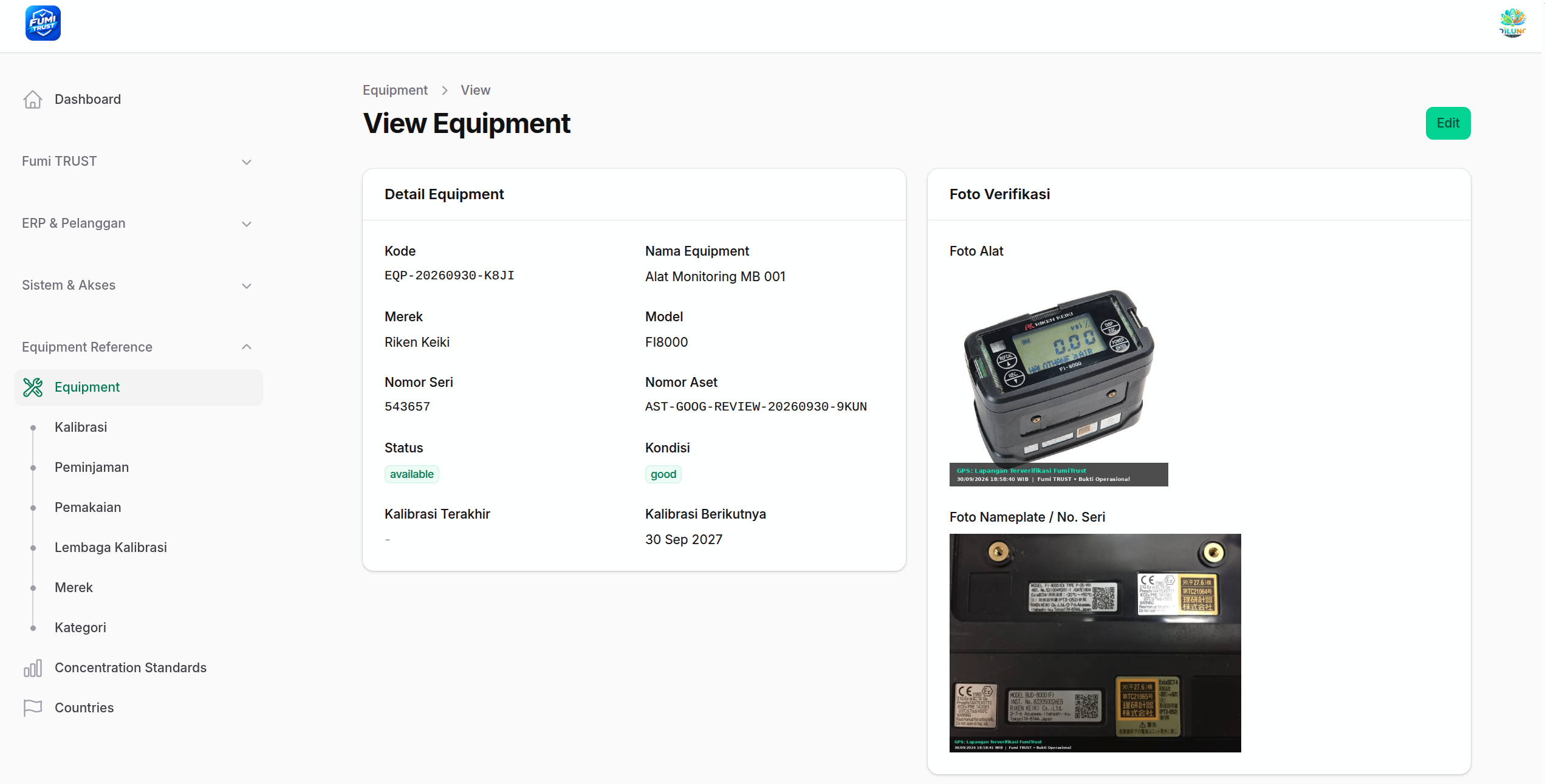This screenshot has width=1545, height=784.
Task: Open the Dashboard menu item
Action: click(139, 100)
